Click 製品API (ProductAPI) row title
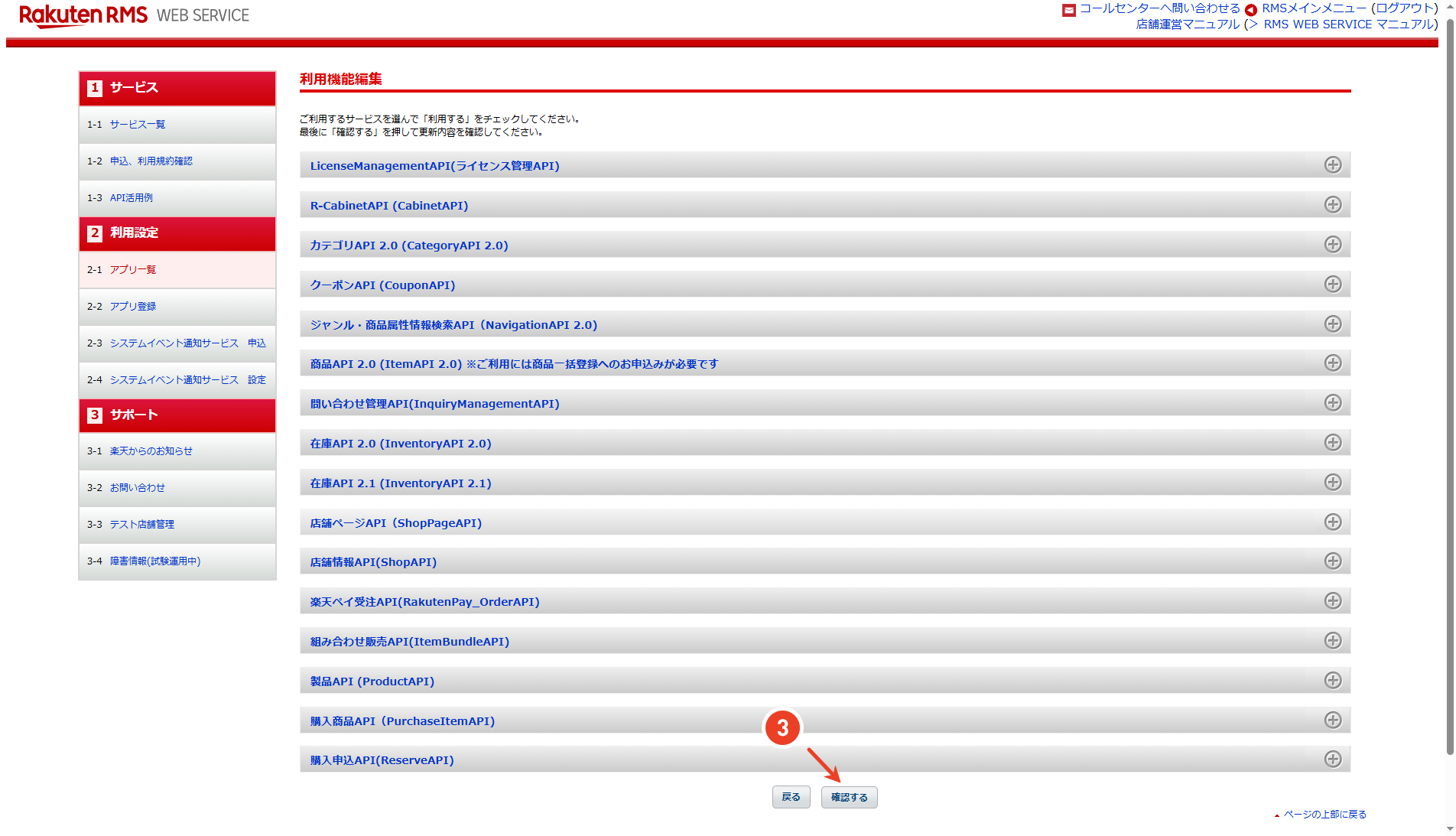 pos(372,681)
